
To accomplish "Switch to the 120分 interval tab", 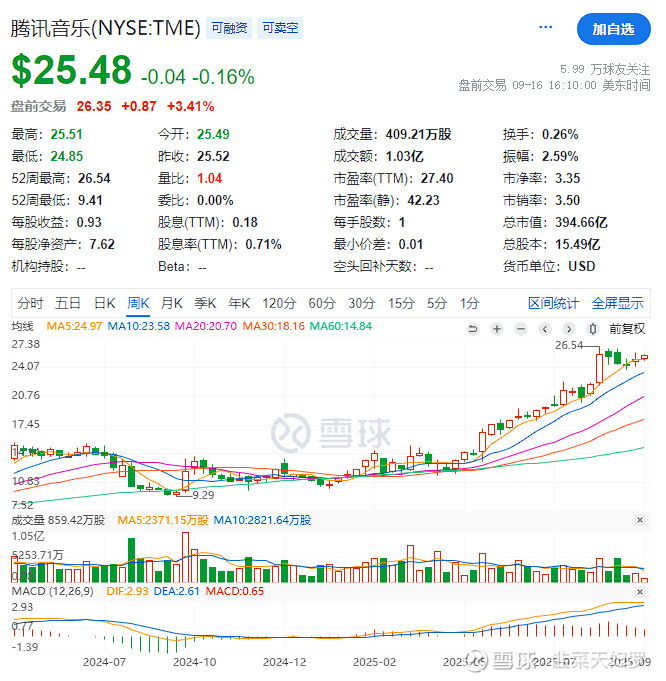I will pos(279,303).
